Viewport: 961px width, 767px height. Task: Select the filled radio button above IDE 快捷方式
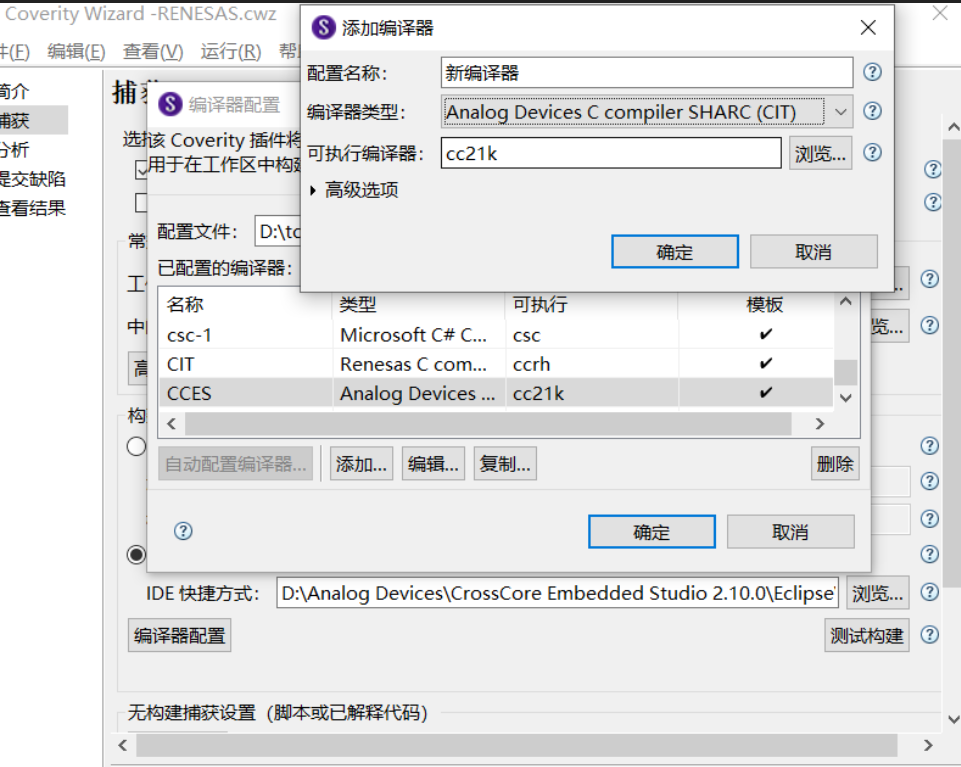pos(136,555)
